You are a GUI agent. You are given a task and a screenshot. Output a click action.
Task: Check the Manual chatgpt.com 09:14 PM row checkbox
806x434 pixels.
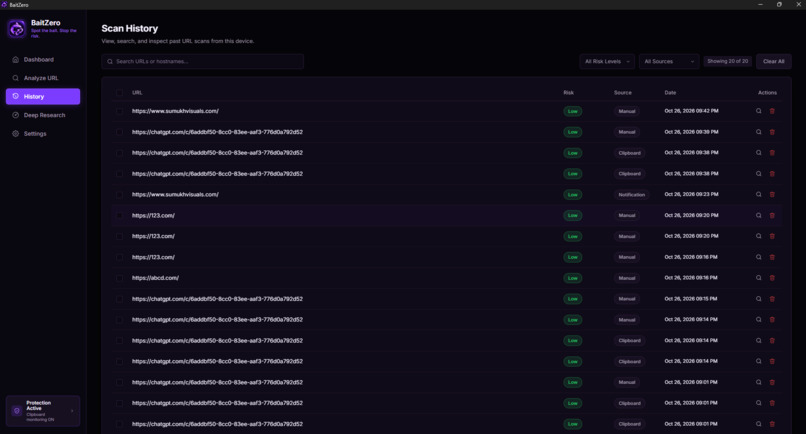tap(119, 319)
